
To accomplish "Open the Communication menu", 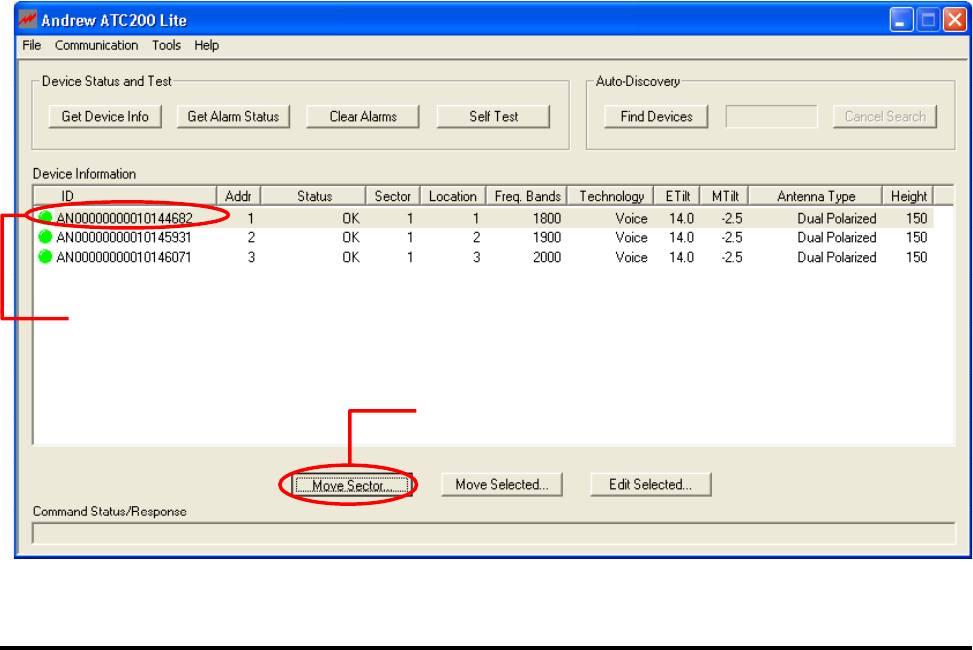I will point(96,45).
